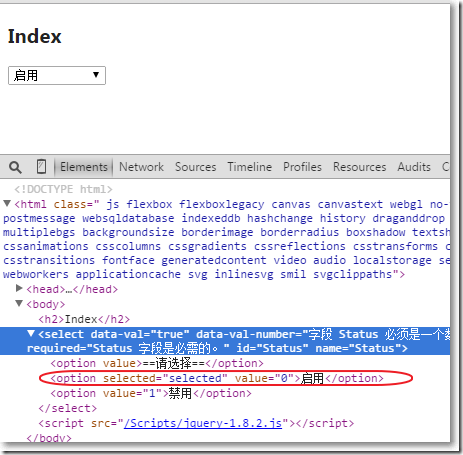The height and width of the screenshot is (455, 463).
Task: Open the /Scripts/jquery-1.8.2.js link
Action: (x=203, y=423)
